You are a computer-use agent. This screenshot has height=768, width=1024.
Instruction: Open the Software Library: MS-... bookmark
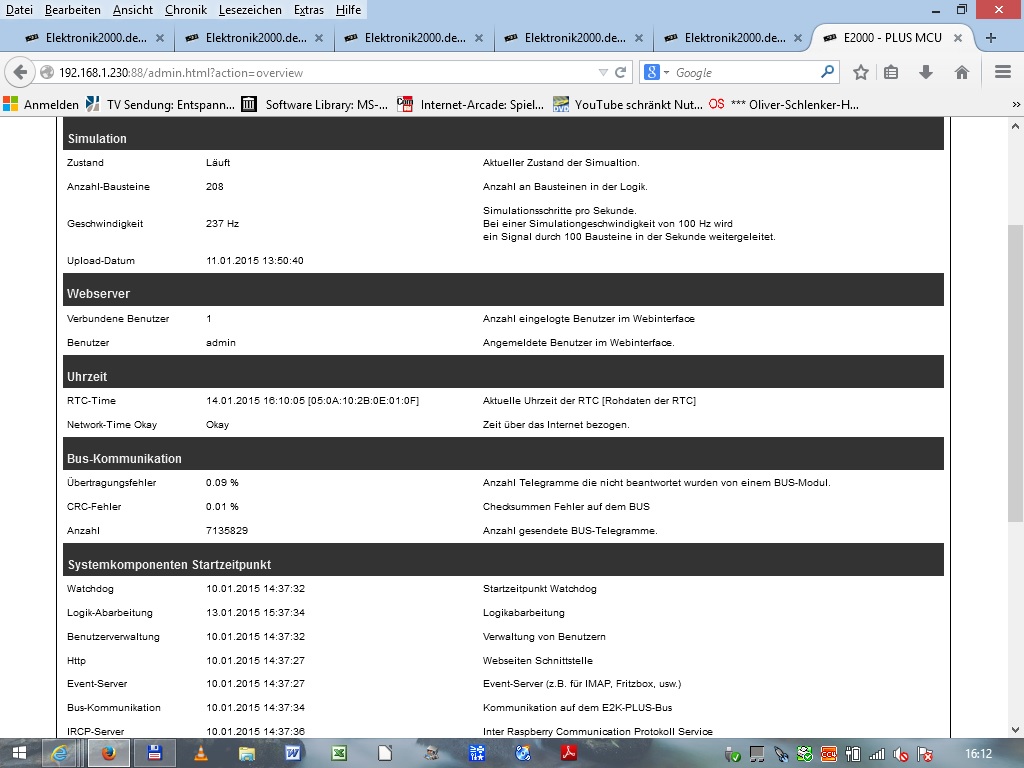[x=314, y=104]
